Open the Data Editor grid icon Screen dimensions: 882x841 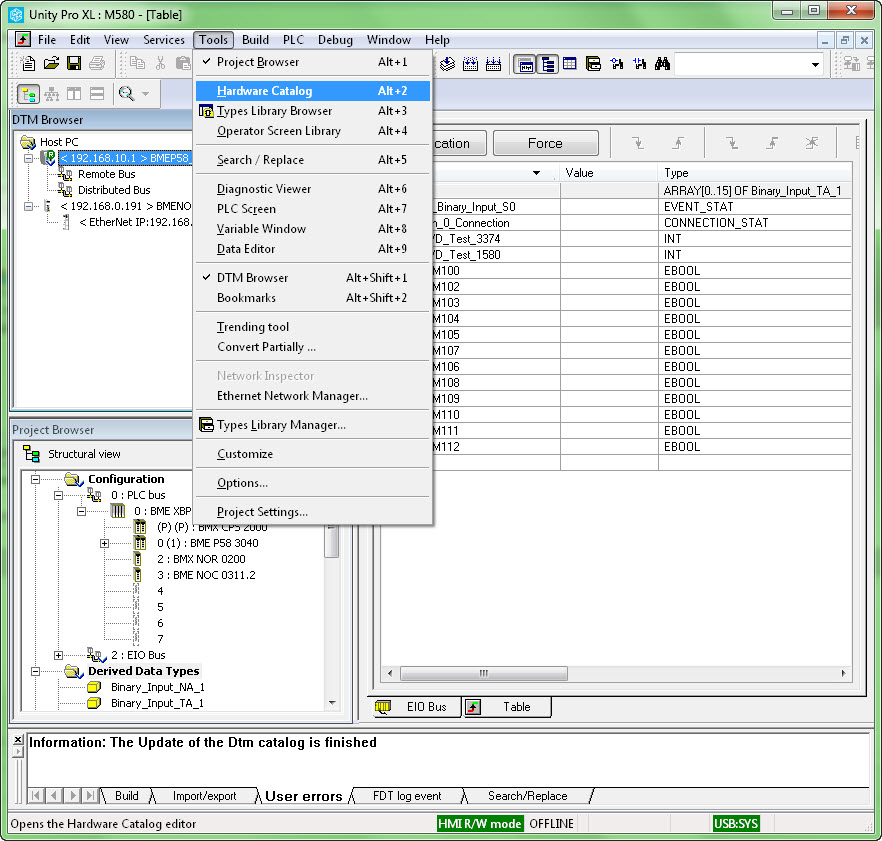[570, 64]
